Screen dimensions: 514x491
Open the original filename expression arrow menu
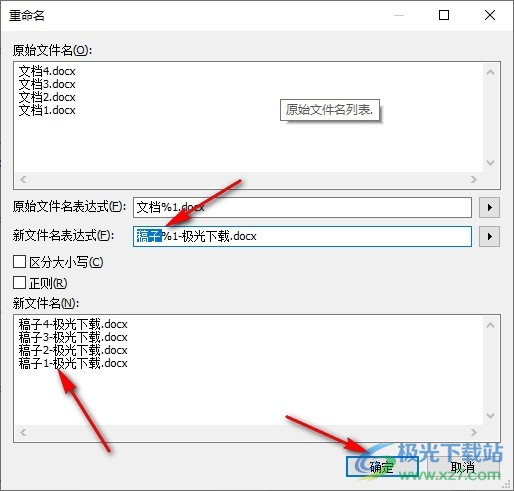[x=489, y=207]
